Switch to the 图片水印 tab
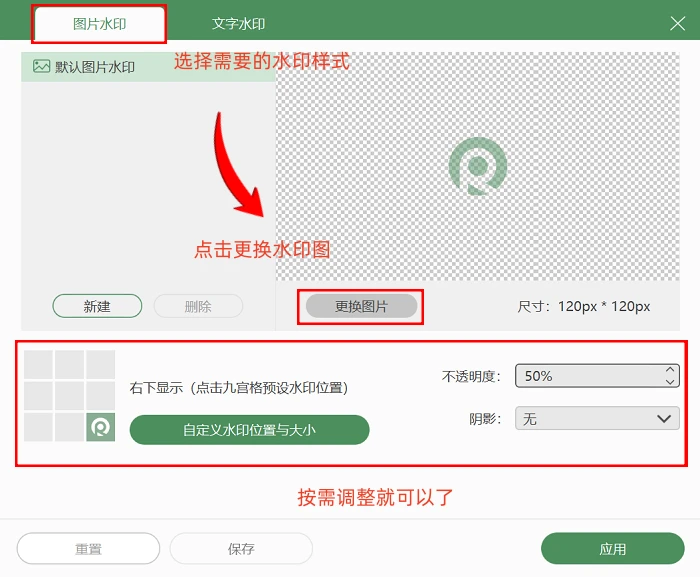 pyautogui.click(x=100, y=24)
